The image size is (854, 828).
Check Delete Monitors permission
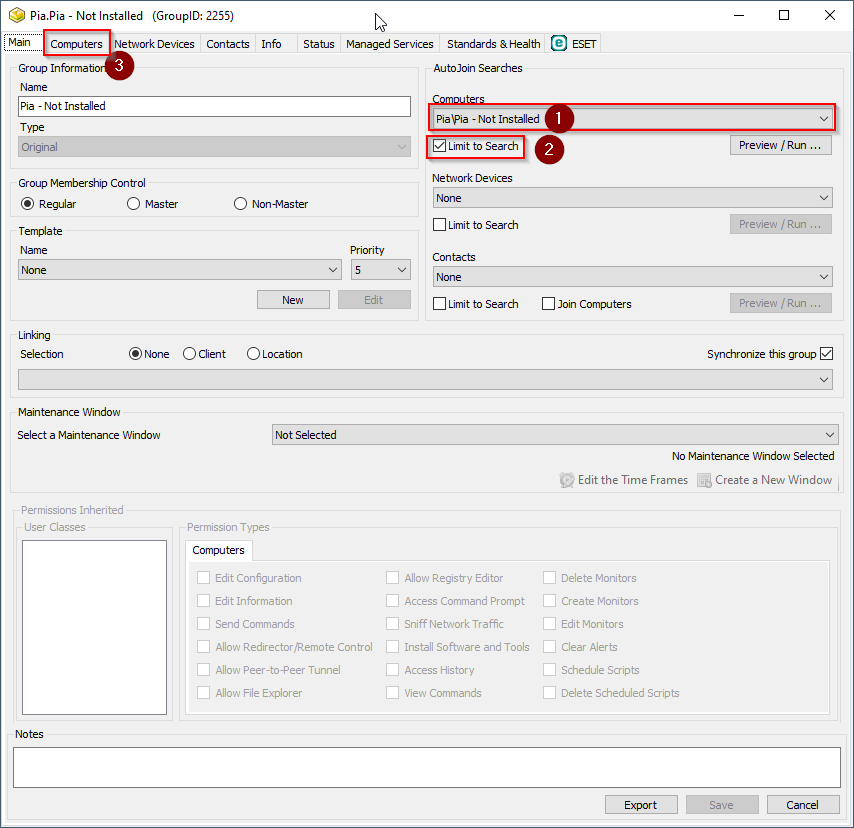tap(550, 577)
